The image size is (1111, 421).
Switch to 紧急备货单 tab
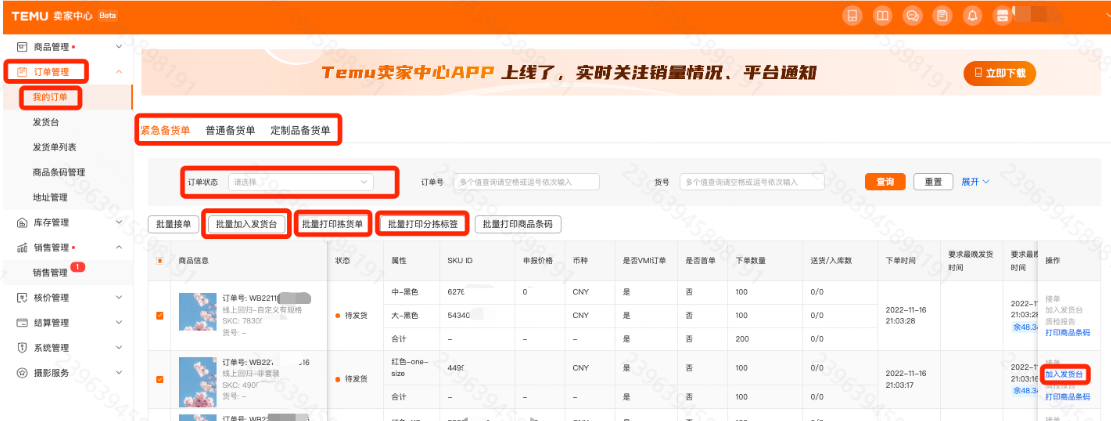[165, 130]
